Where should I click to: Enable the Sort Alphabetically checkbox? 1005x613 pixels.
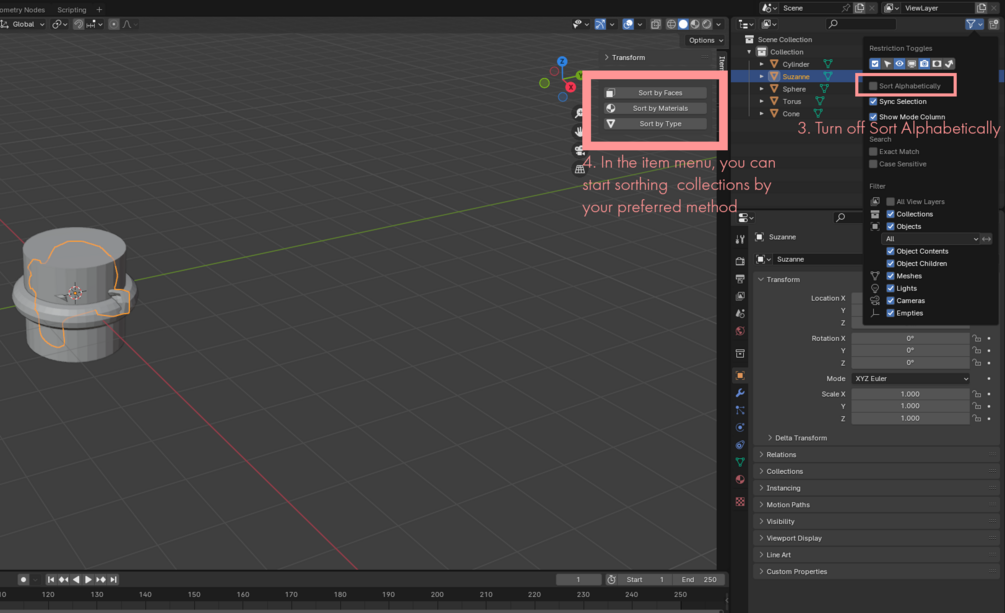[x=873, y=86]
